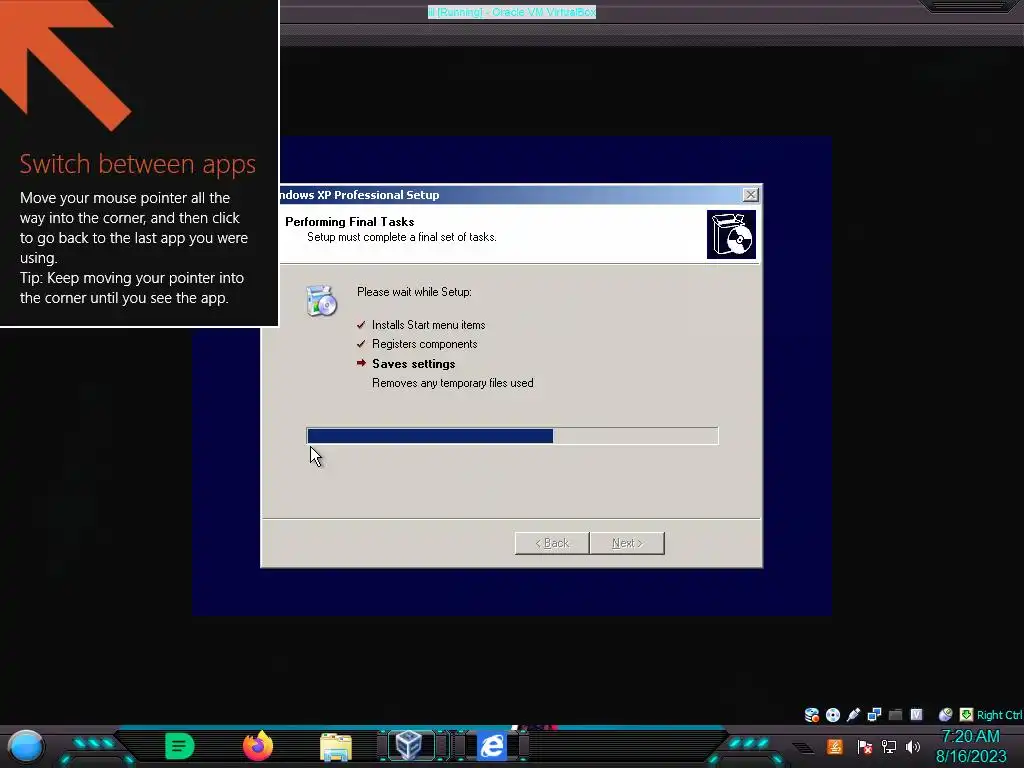Click the Oracle VM VirtualBox window title
Viewport: 1024px width, 768px height.
pos(512,12)
